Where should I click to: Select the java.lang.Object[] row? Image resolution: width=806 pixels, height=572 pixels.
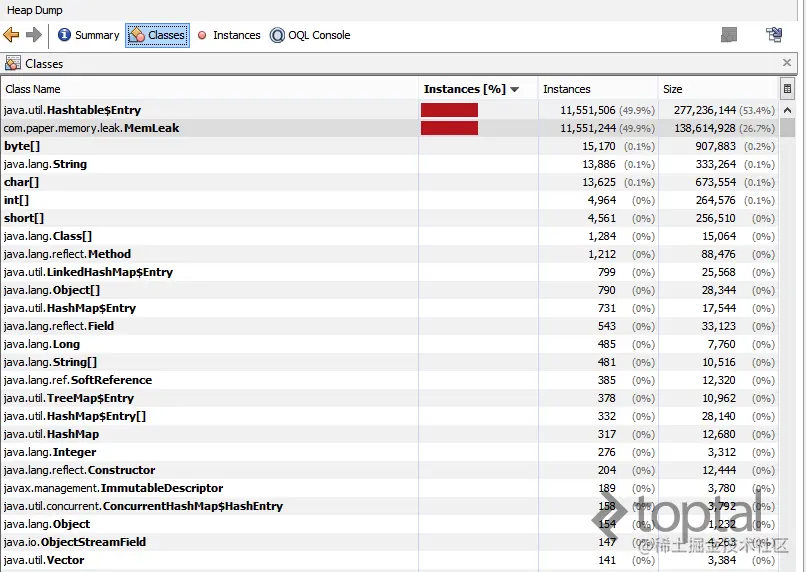(x=390, y=290)
